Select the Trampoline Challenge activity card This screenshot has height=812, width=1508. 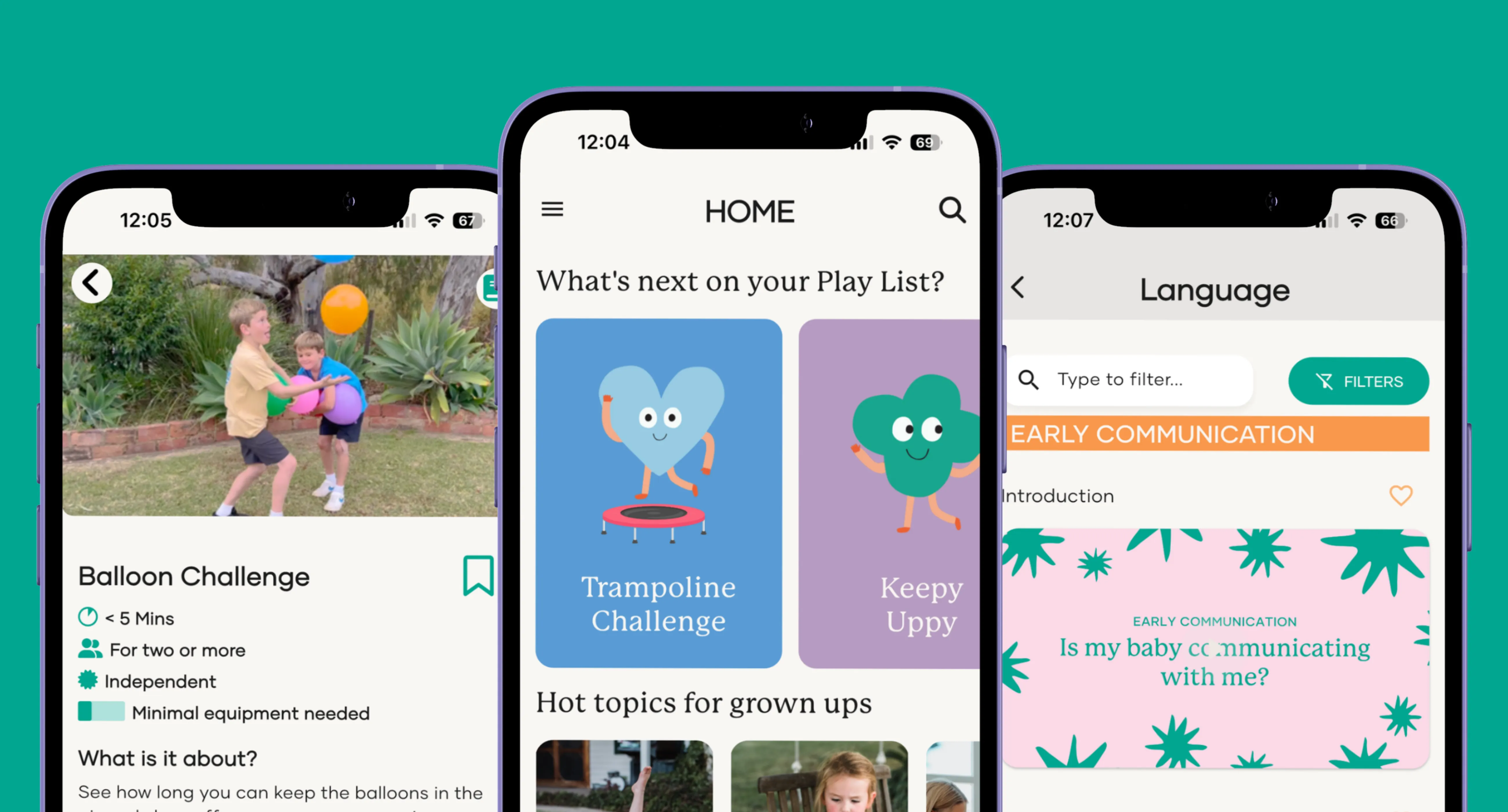click(x=660, y=490)
